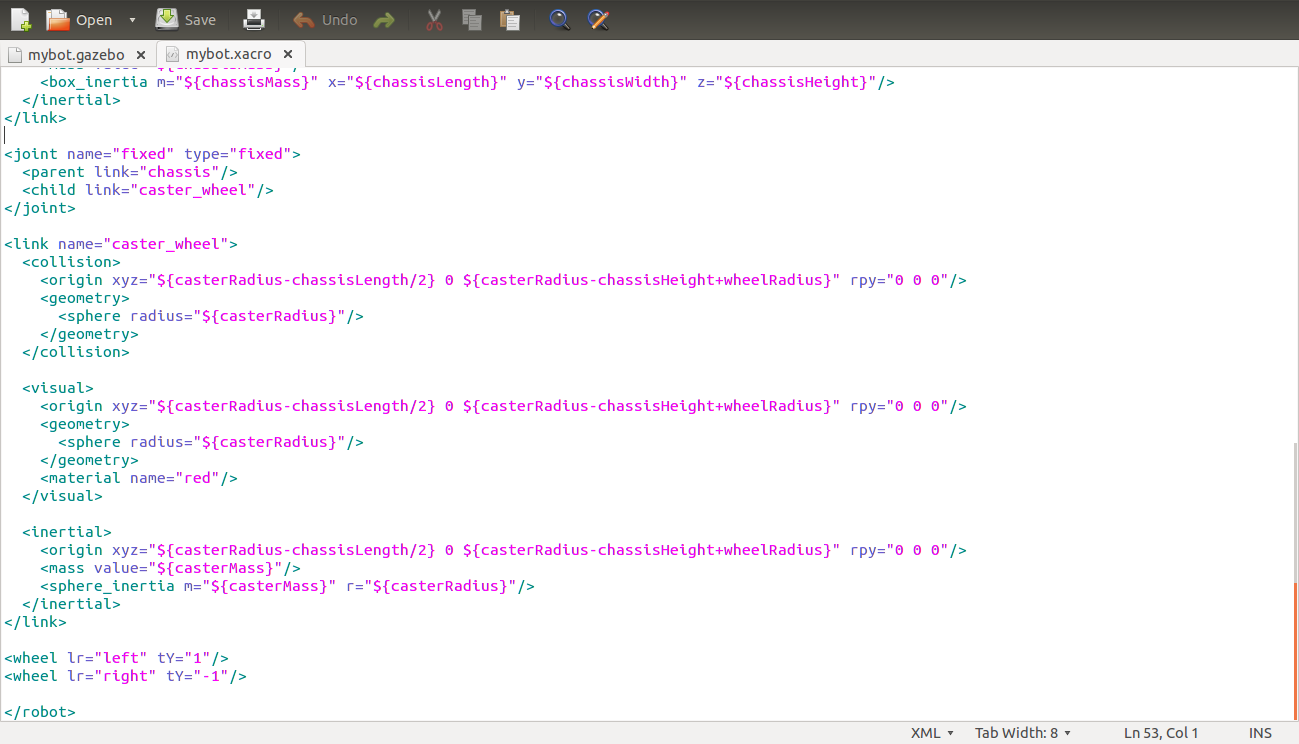This screenshot has width=1299, height=744.
Task: Paste clipboard contents with the paste icon
Action: 509,19
